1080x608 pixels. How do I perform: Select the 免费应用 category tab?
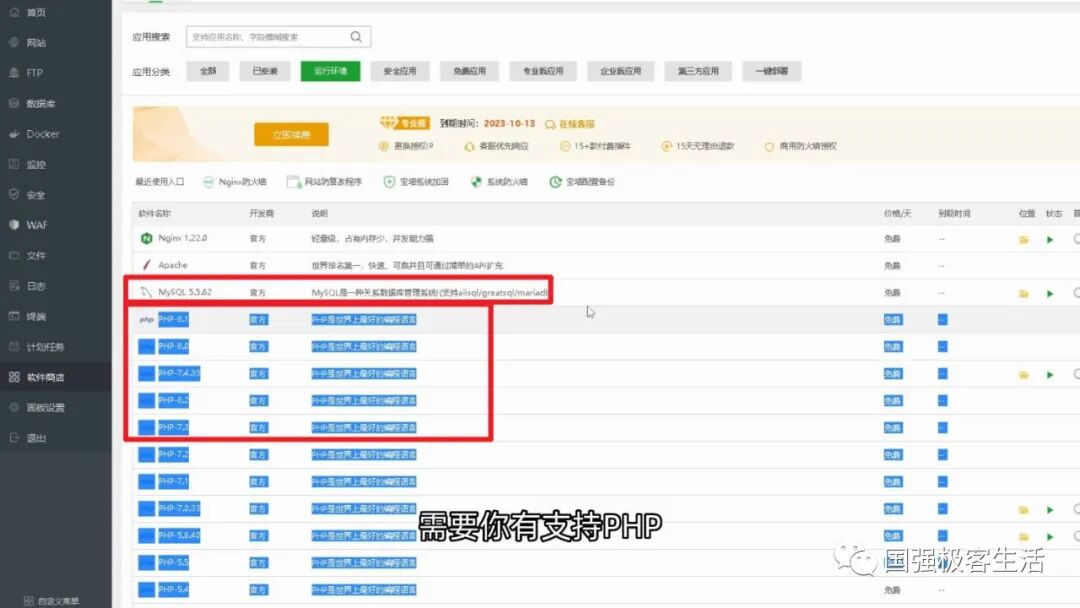click(469, 71)
